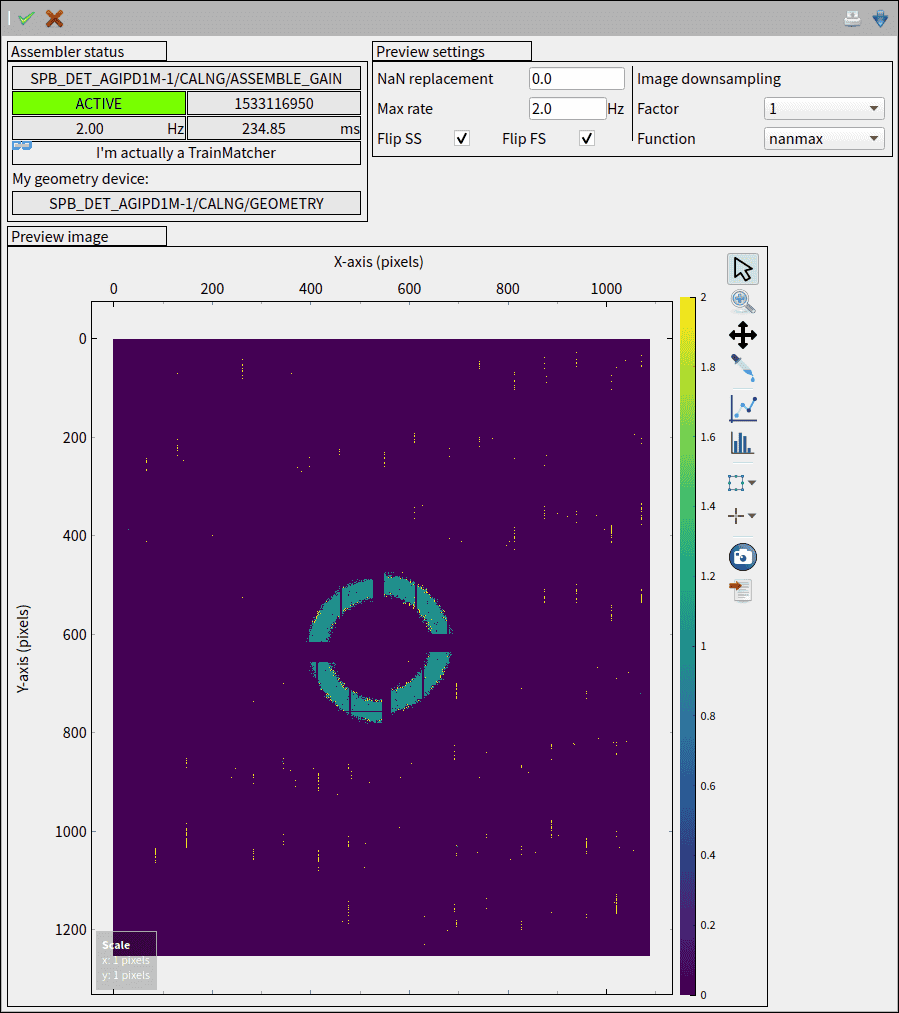
Task: Click the export data document icon
Action: click(741, 590)
